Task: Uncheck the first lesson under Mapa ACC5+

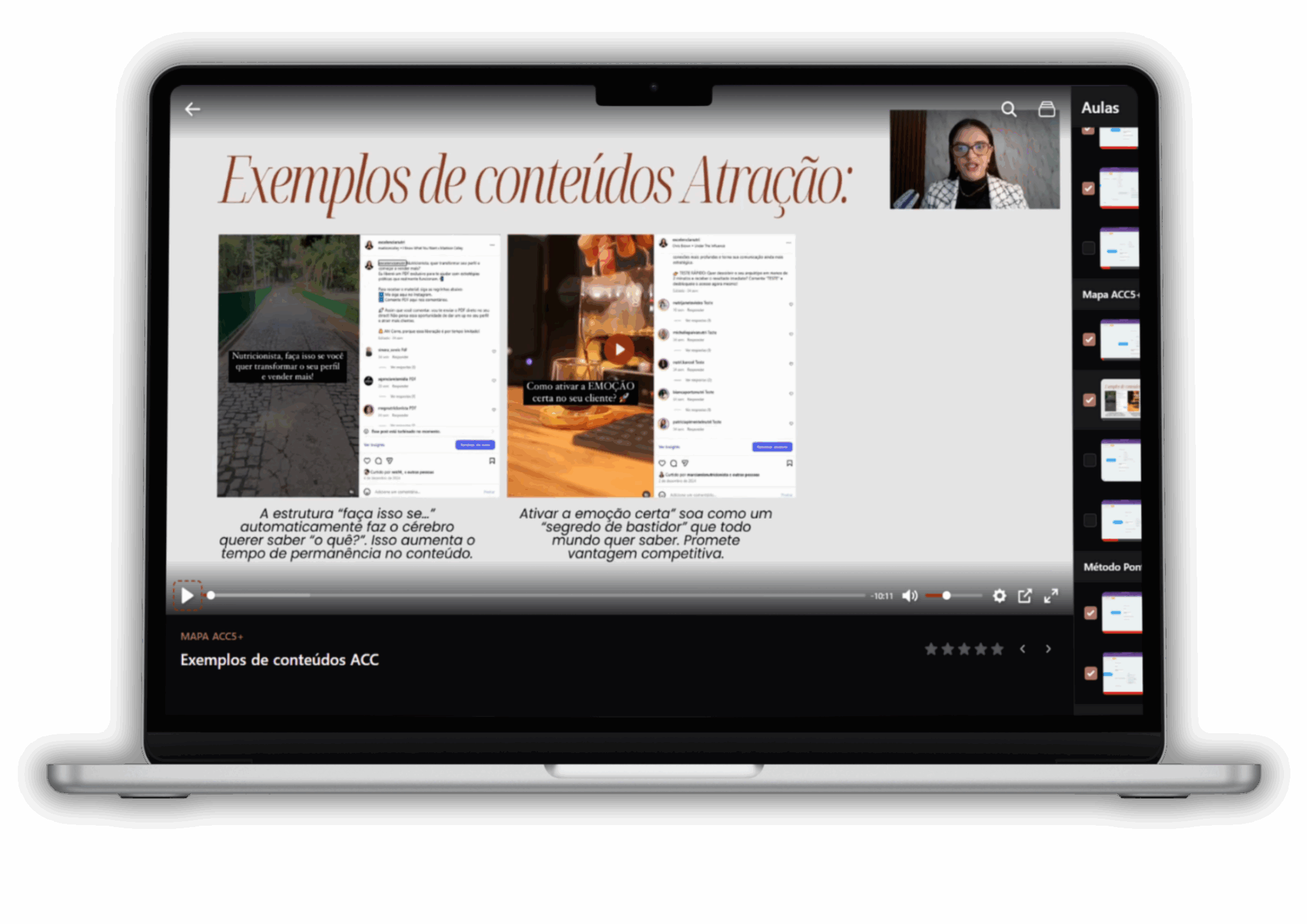Action: [1089, 339]
